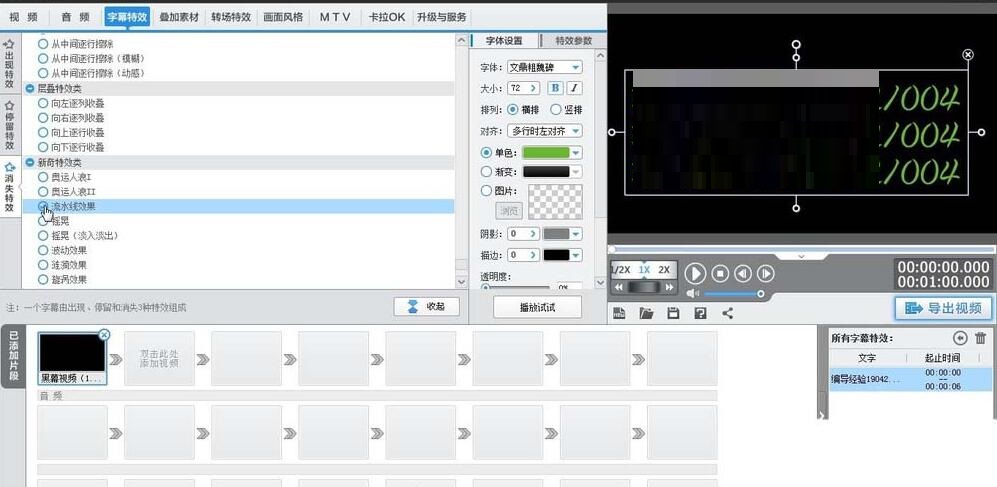Delete subtitle effect with trash icon
This screenshot has width=997, height=487.
[x=980, y=339]
